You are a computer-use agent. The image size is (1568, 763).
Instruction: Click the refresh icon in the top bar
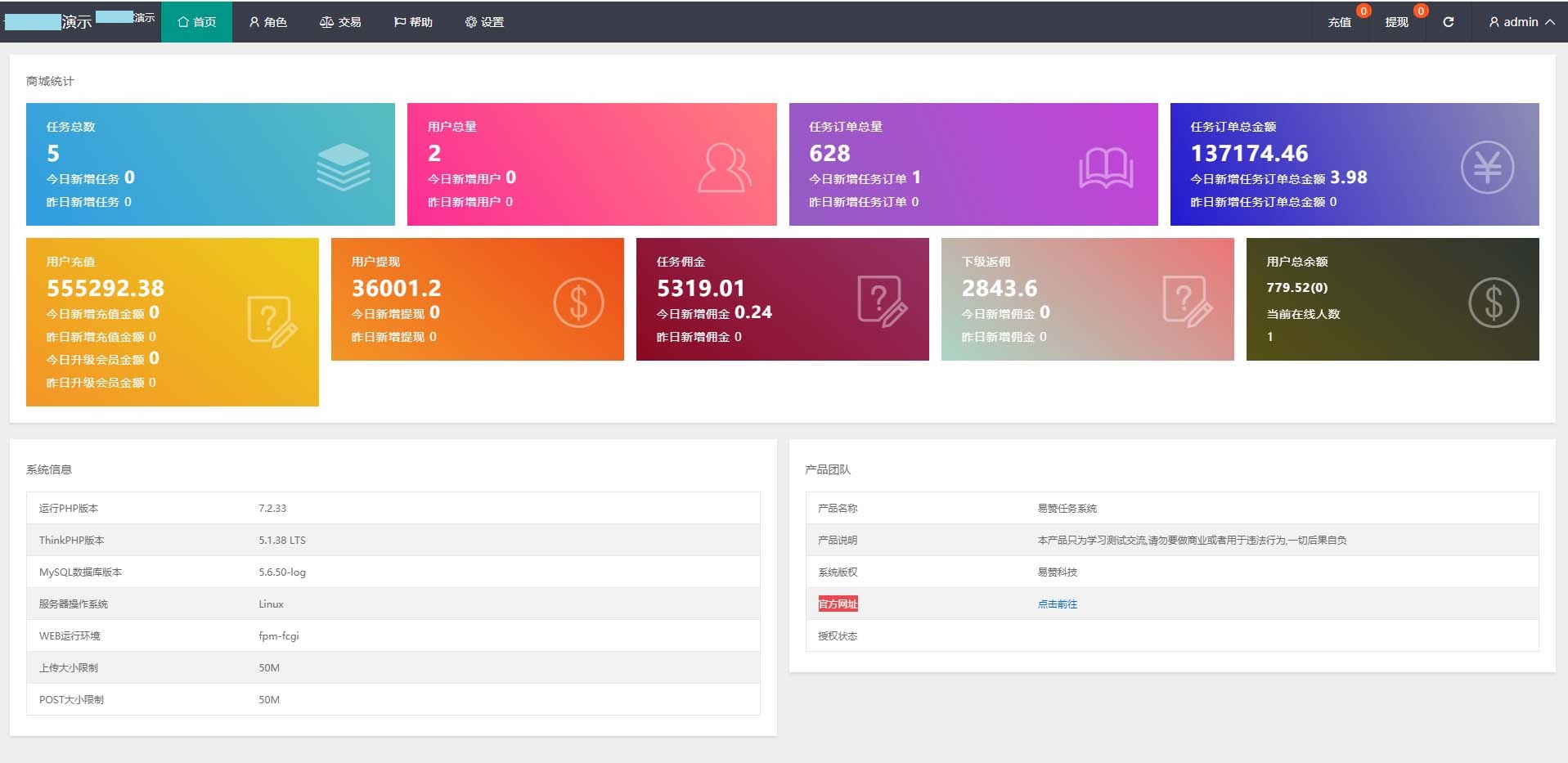(1447, 22)
